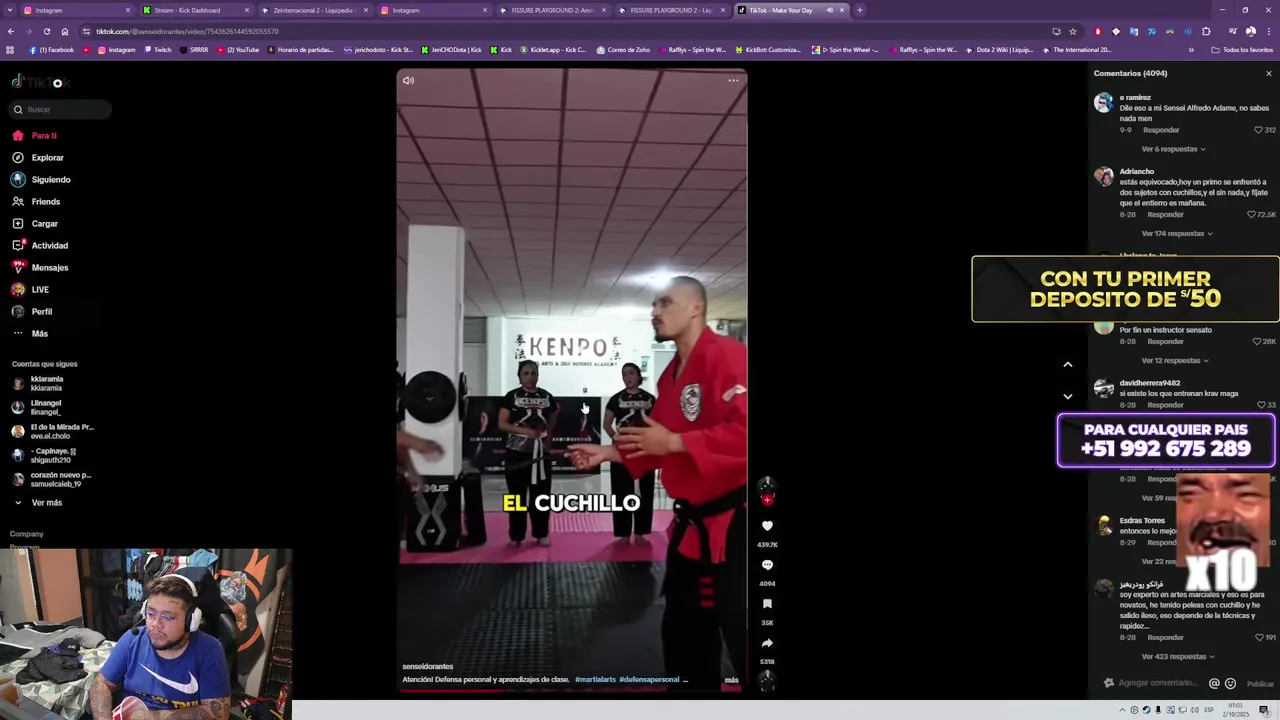Reload the page in browser
This screenshot has height=720, width=1280.
point(46,31)
